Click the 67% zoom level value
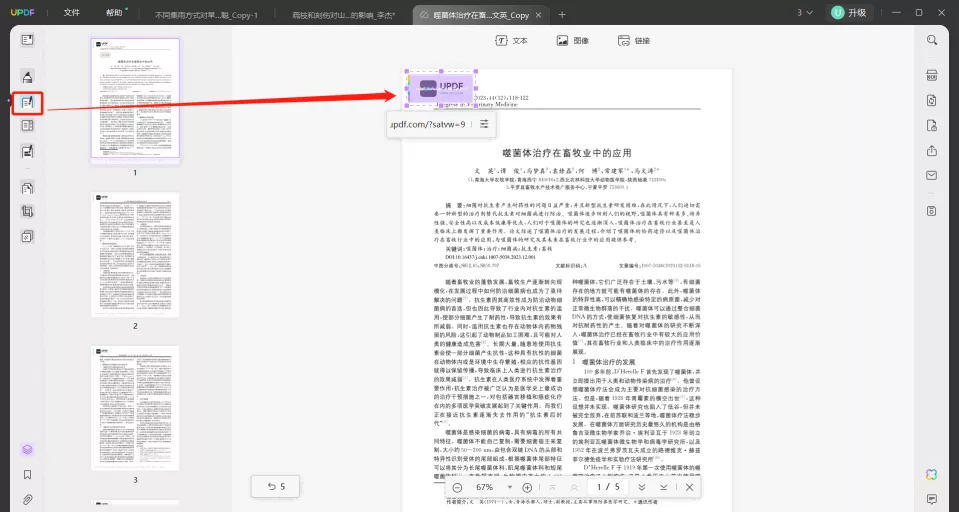 click(484, 488)
